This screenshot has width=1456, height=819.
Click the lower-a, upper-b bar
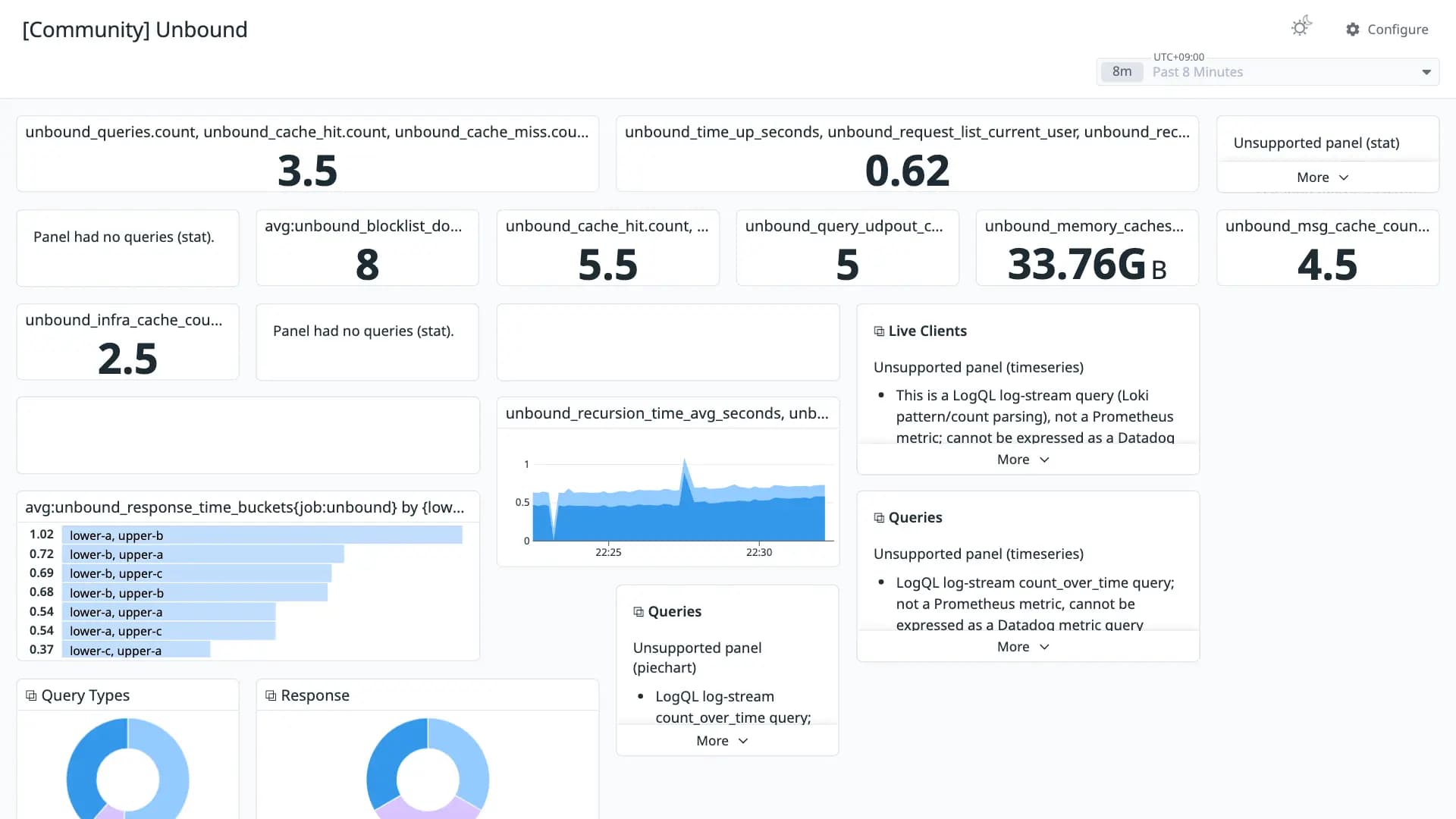tap(262, 535)
